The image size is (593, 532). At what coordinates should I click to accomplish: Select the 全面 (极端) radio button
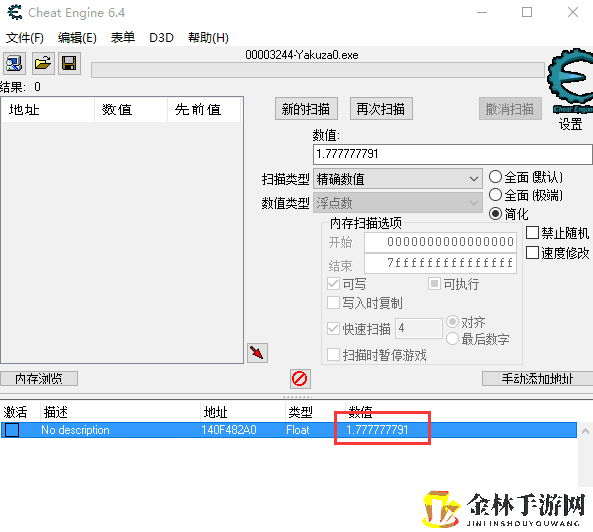[495, 195]
